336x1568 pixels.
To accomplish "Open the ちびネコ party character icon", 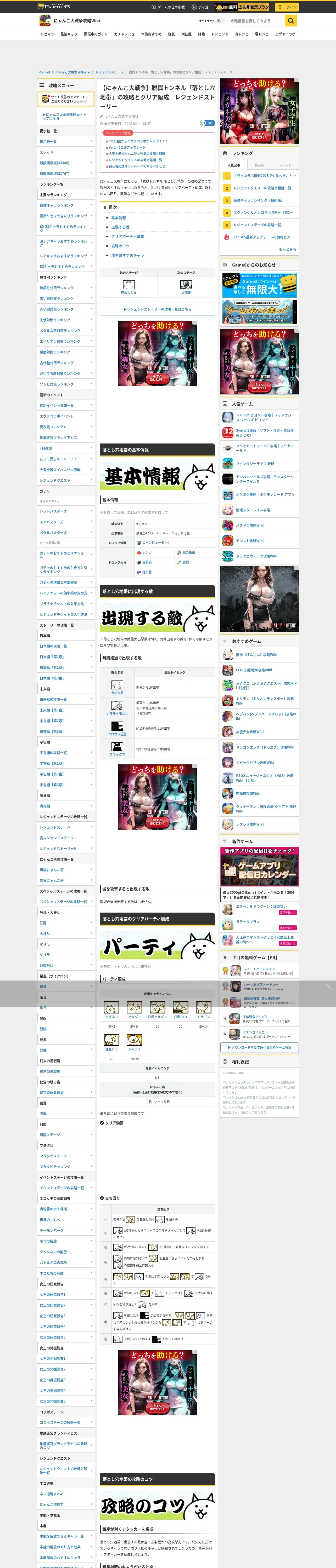I will pyautogui.click(x=111, y=1008).
